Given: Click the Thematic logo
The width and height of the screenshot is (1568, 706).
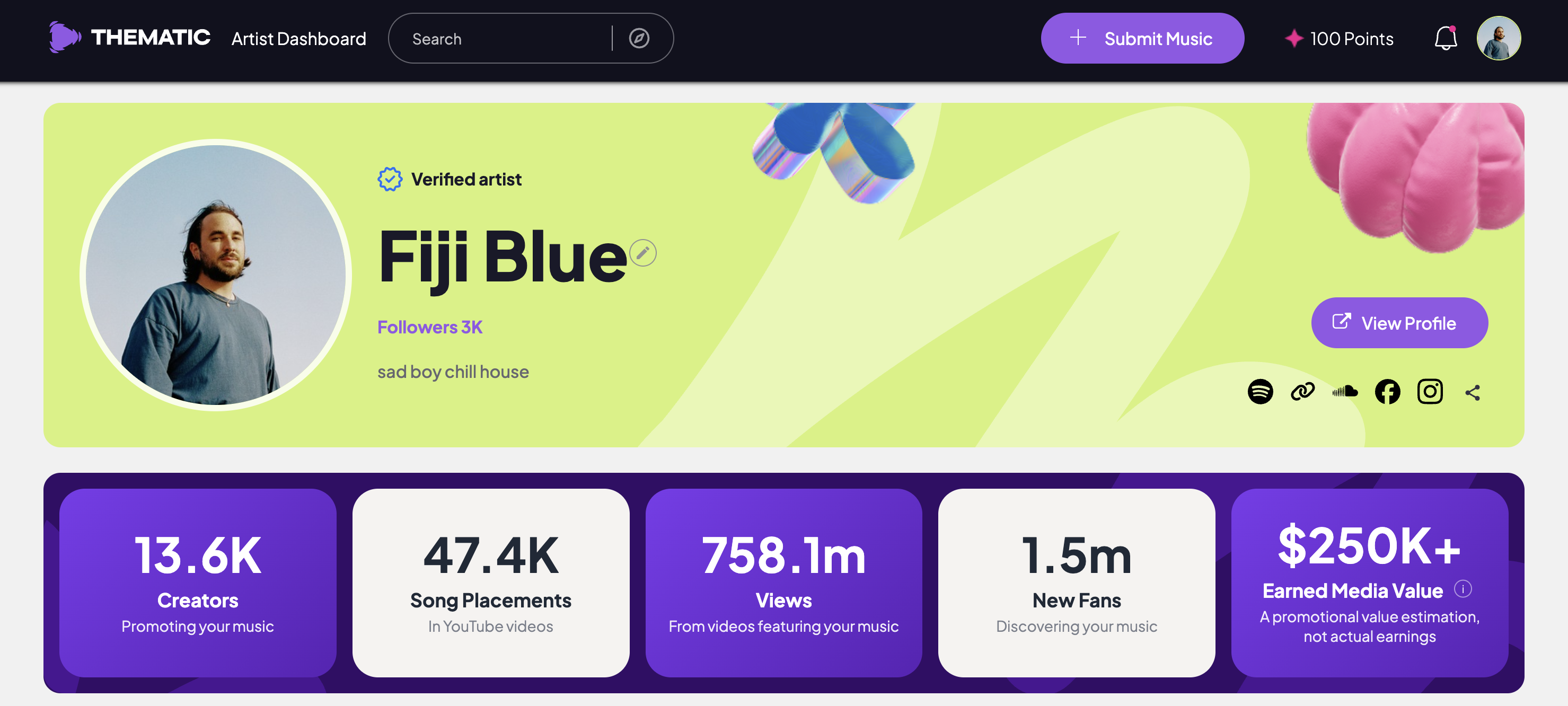Looking at the screenshot, I should tap(130, 38).
